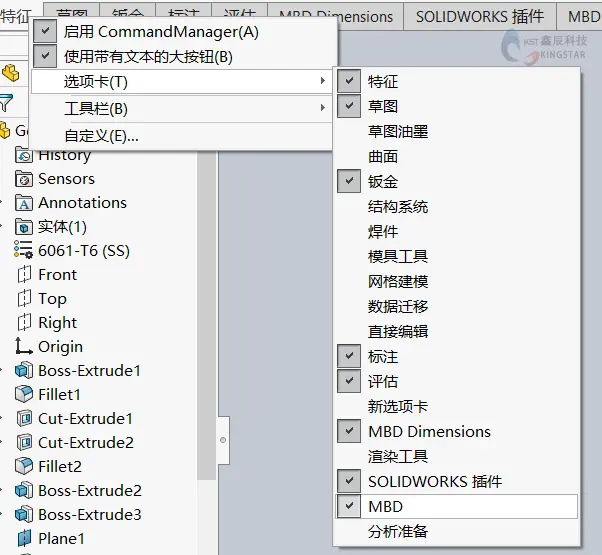The width and height of the screenshot is (602, 555).
Task: Enable the 草图油墨 tab
Action: (456, 131)
